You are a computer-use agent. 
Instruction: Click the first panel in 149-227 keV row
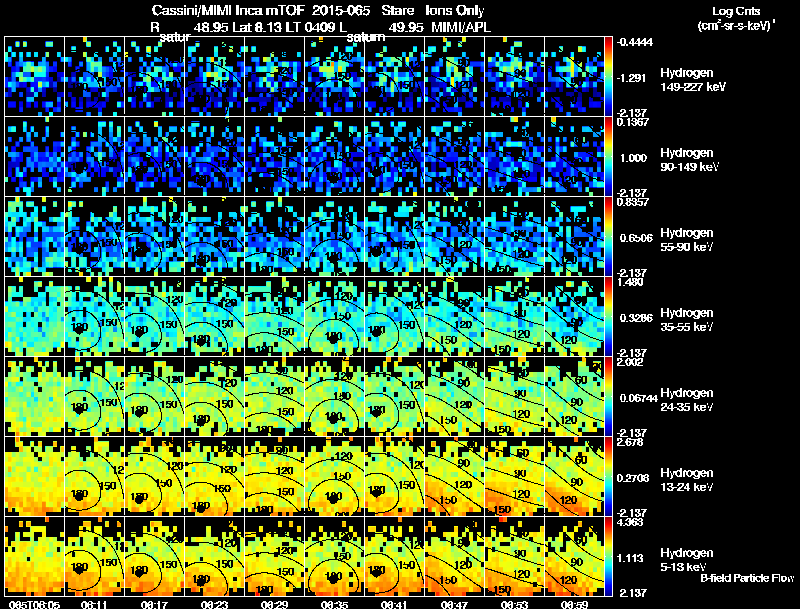coord(35,76)
